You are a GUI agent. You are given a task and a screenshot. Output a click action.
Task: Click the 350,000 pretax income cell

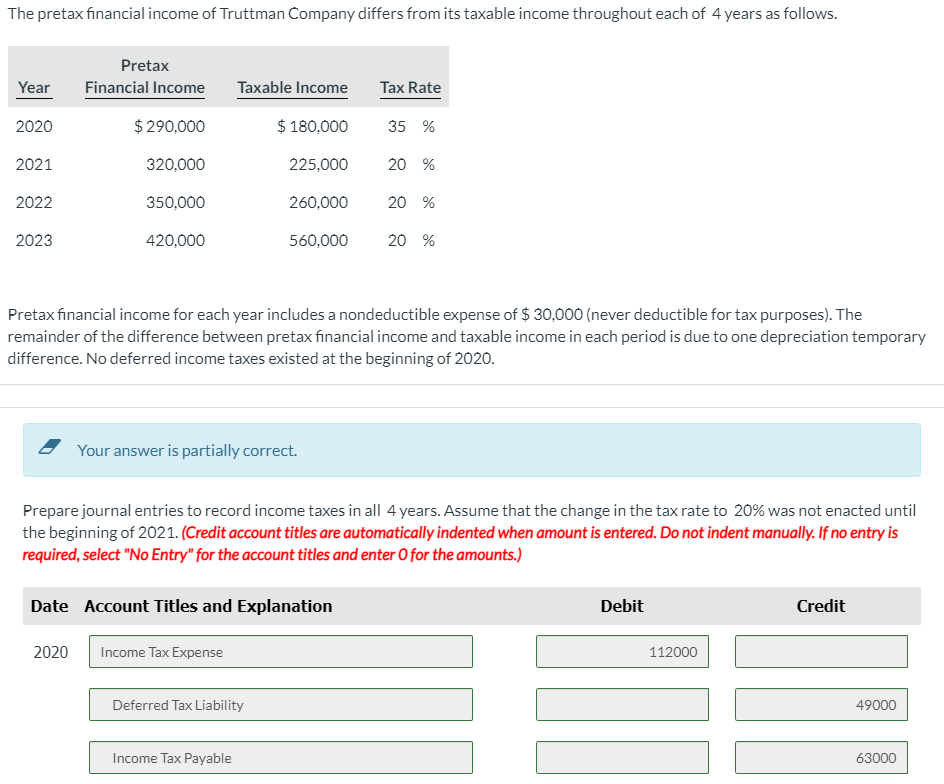tap(175, 202)
